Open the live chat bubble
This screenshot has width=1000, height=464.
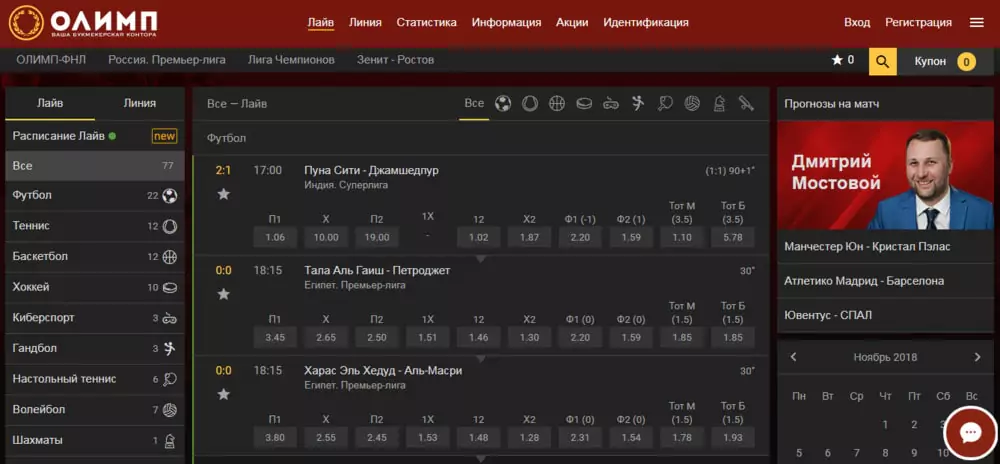pyautogui.click(x=970, y=434)
